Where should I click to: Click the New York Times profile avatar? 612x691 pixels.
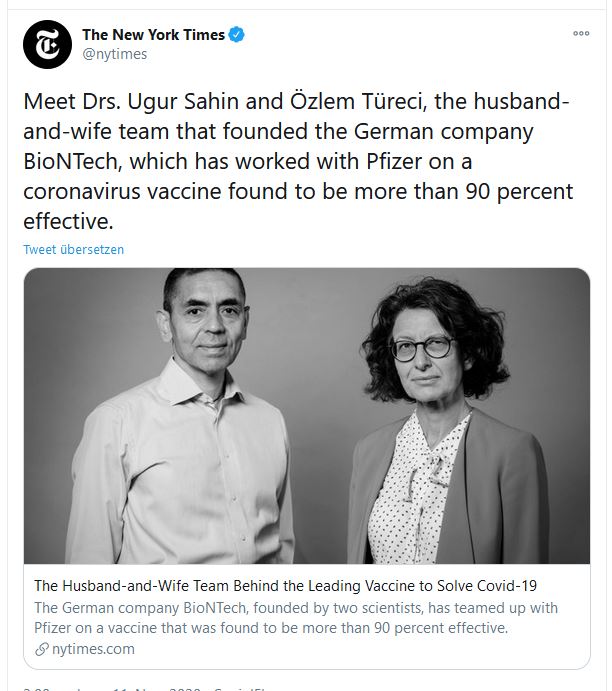coord(48,45)
